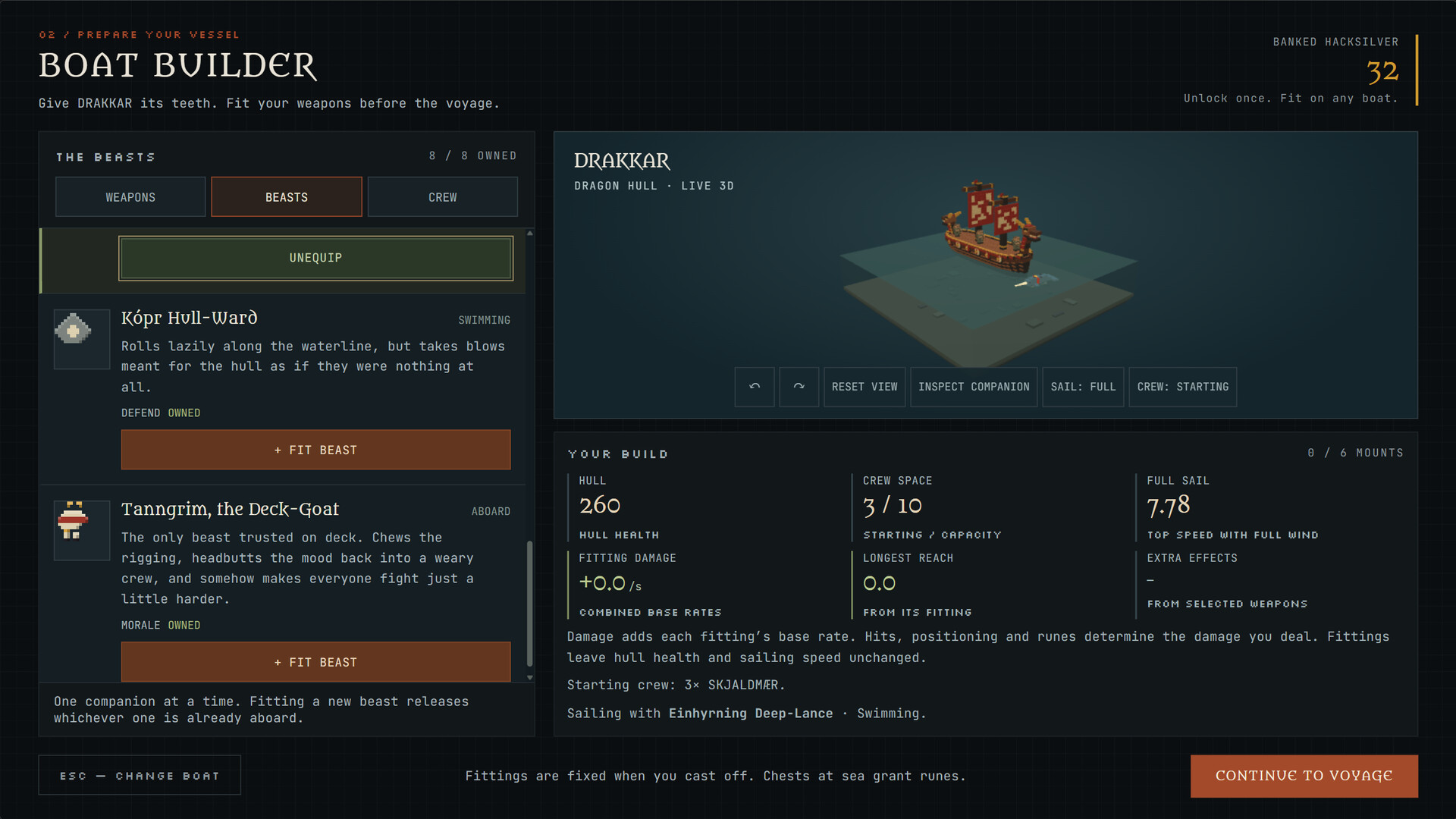Switch to the Weapons tab
The height and width of the screenshot is (819, 1456).
click(x=130, y=197)
